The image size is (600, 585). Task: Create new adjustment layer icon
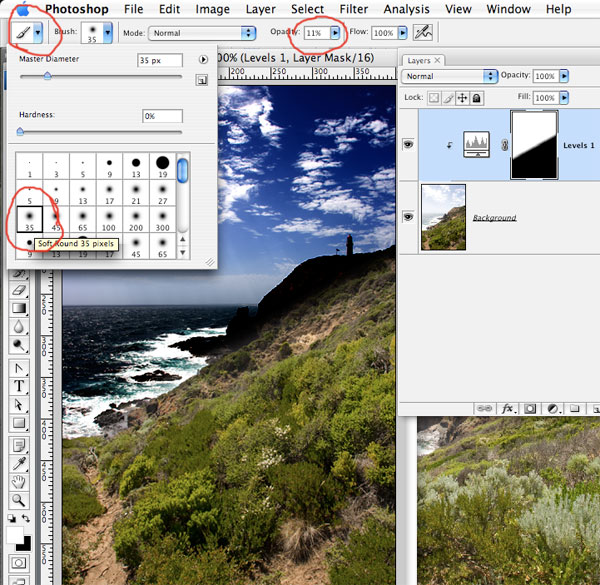[x=551, y=408]
